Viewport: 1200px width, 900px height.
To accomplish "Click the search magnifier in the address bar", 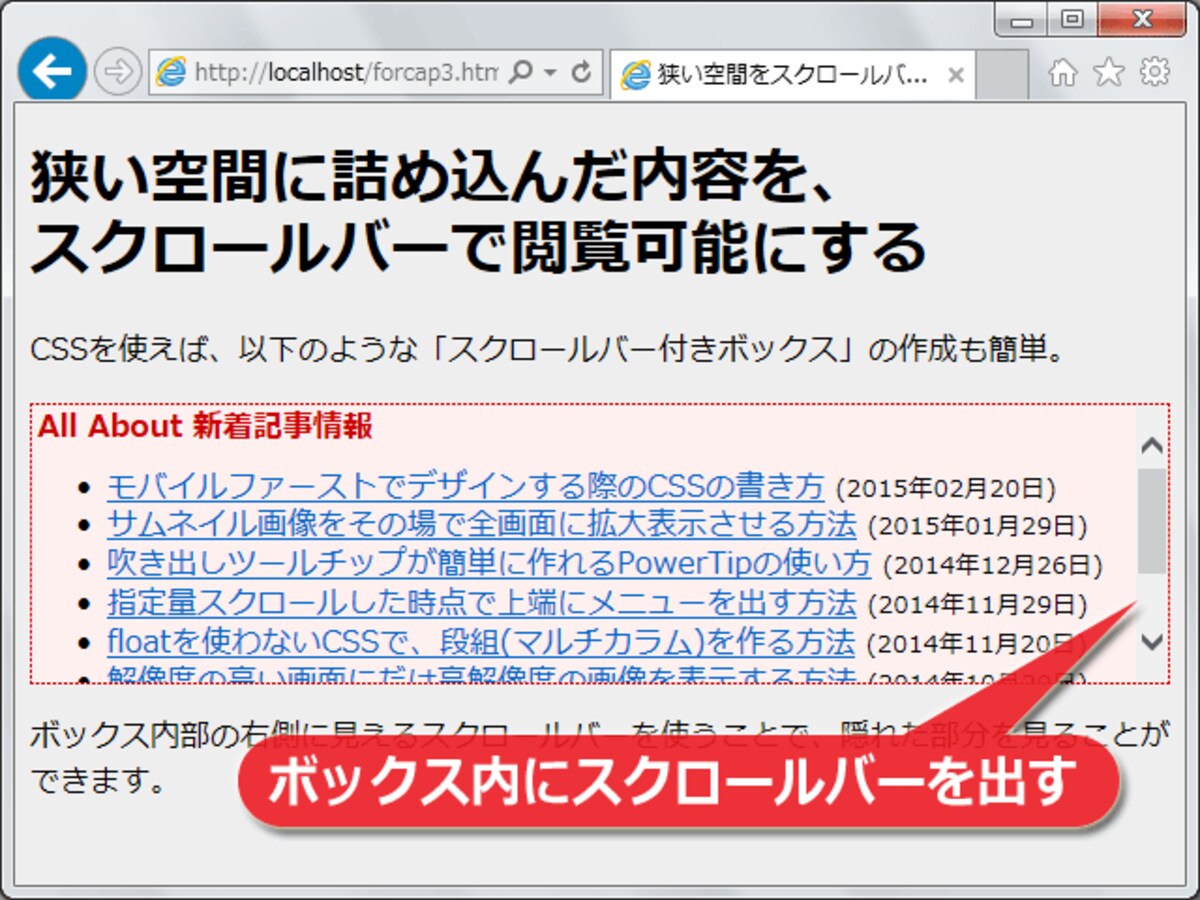I will tap(520, 73).
